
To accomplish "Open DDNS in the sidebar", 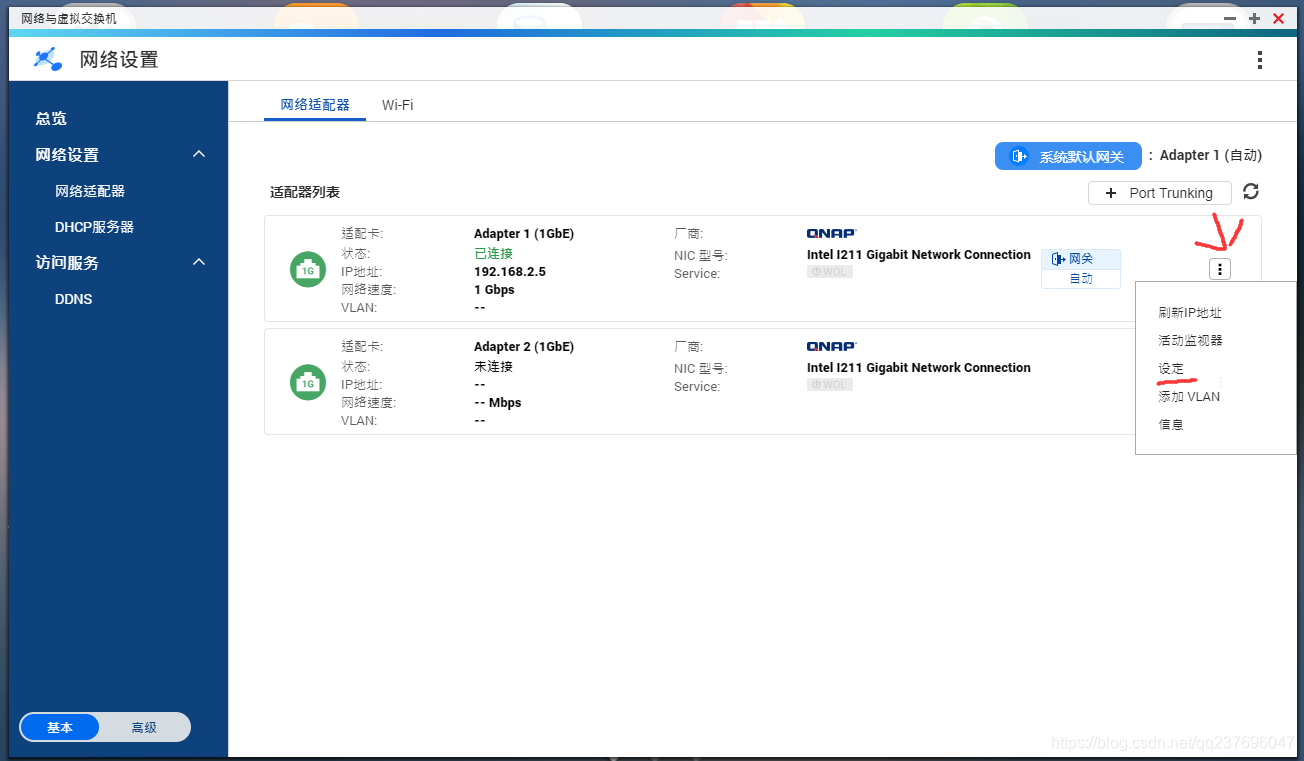I will click(74, 299).
